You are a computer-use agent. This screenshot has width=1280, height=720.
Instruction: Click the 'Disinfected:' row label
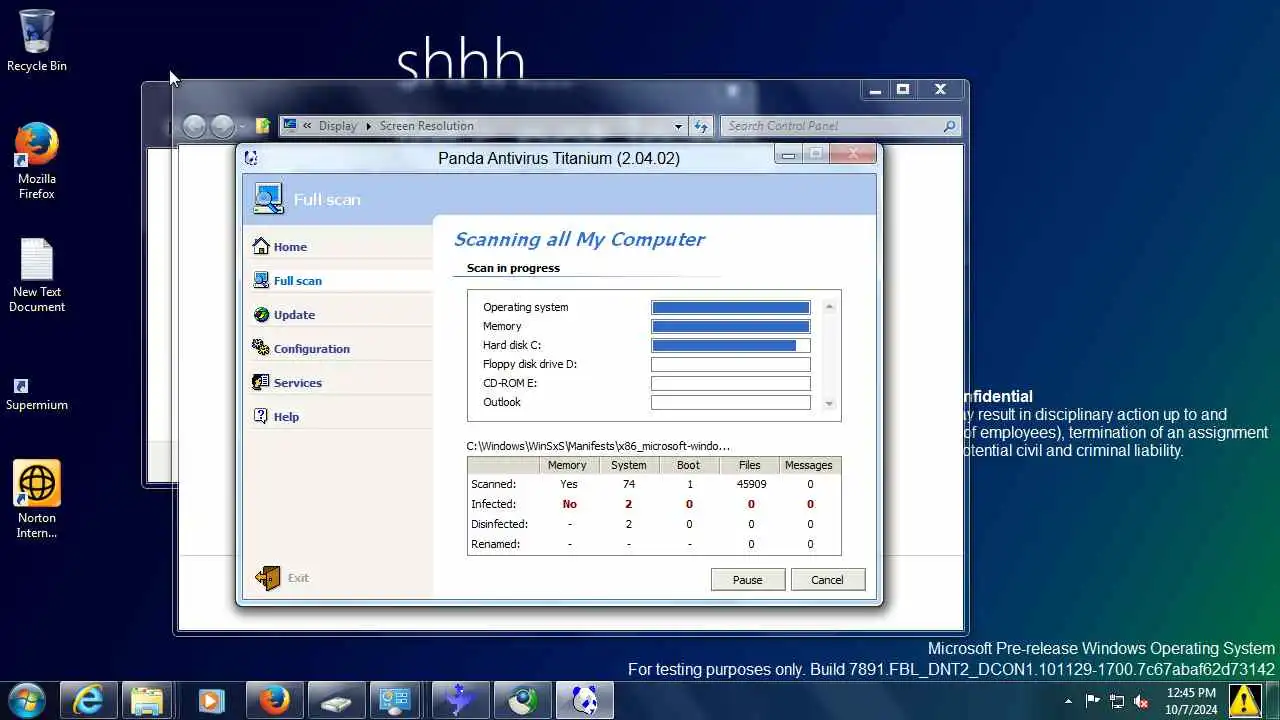tap(499, 524)
